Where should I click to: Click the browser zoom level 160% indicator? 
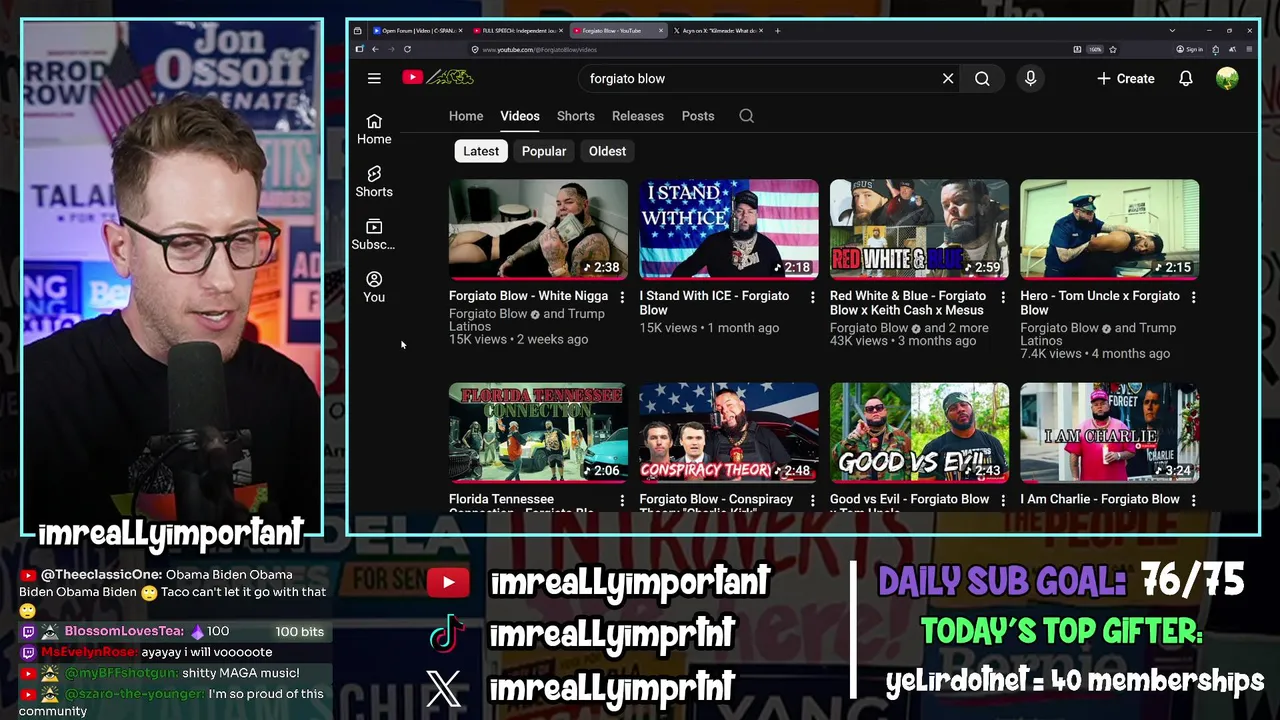tap(1095, 49)
